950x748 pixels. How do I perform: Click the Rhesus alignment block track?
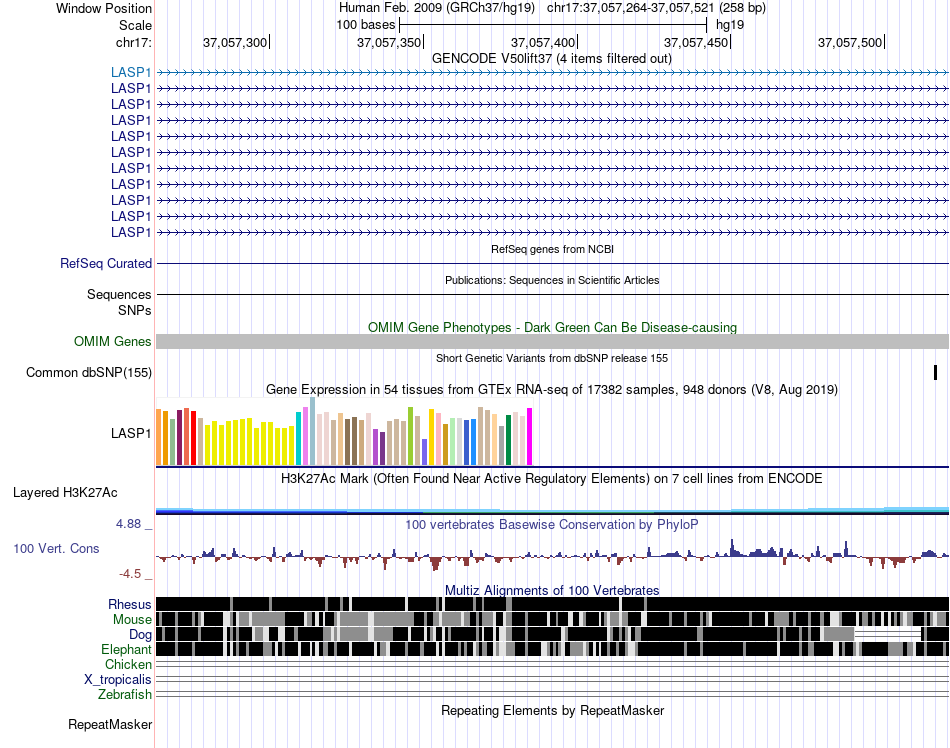point(552,604)
